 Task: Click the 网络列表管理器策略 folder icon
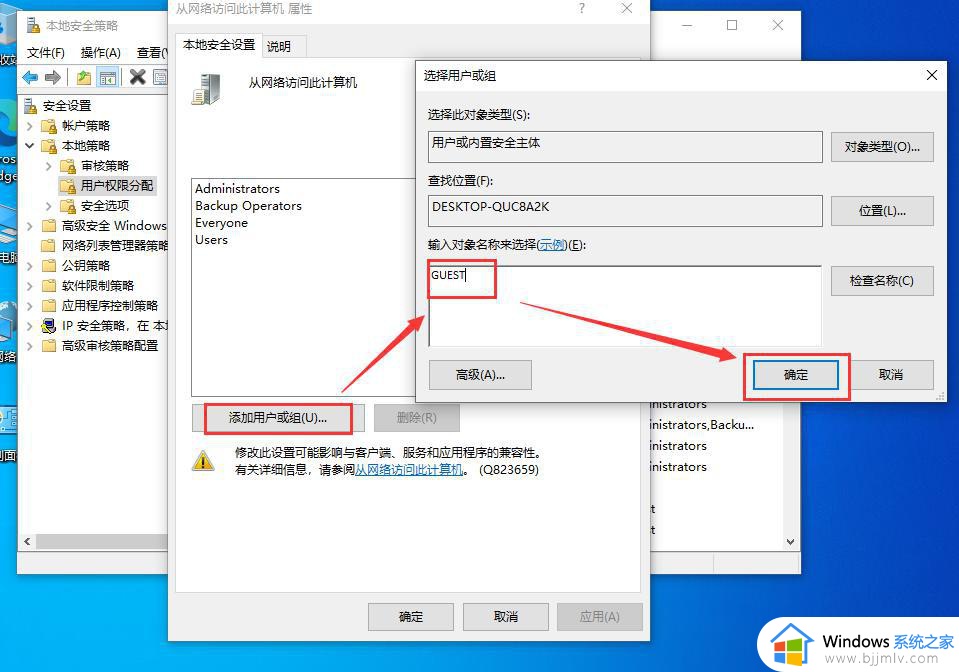(x=49, y=246)
